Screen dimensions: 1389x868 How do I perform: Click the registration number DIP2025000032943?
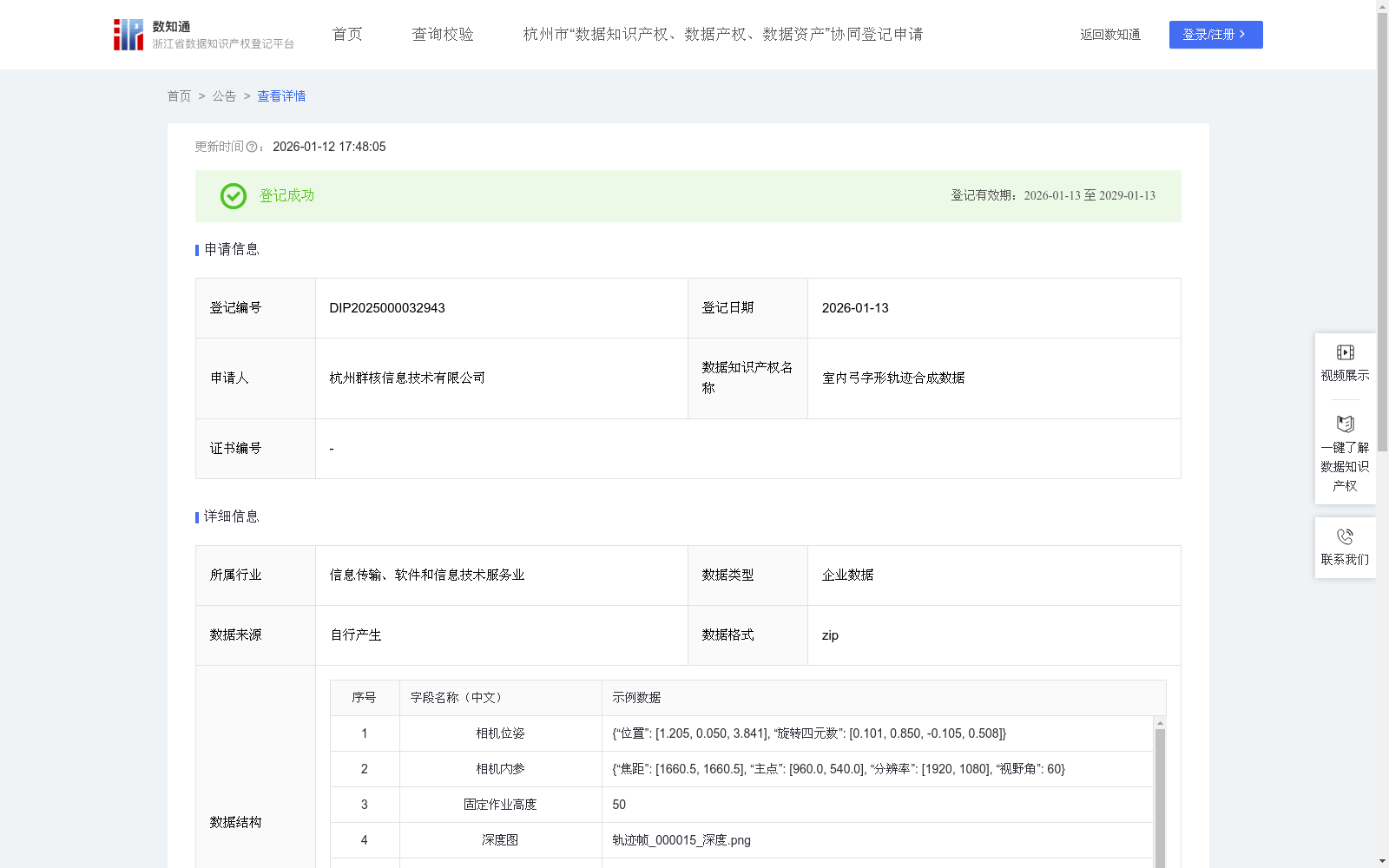pyautogui.click(x=387, y=308)
